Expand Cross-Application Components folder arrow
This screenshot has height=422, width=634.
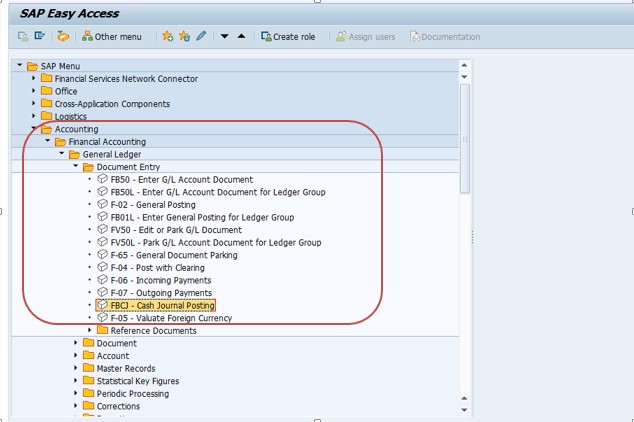34,103
